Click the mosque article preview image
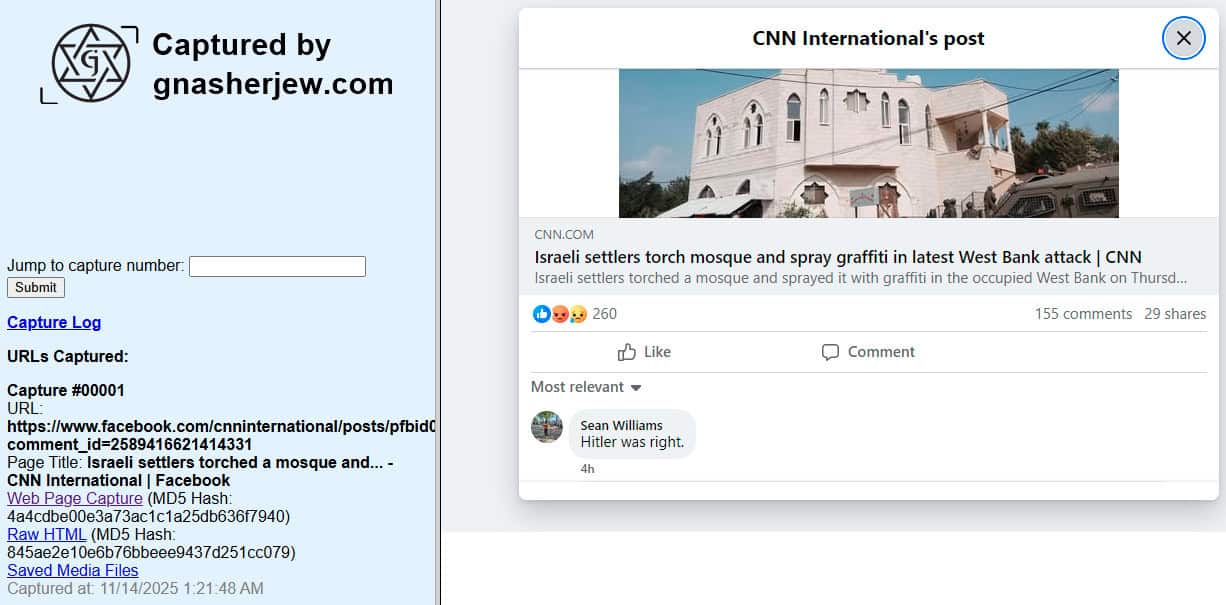The height and width of the screenshot is (605, 1226). pos(868,143)
